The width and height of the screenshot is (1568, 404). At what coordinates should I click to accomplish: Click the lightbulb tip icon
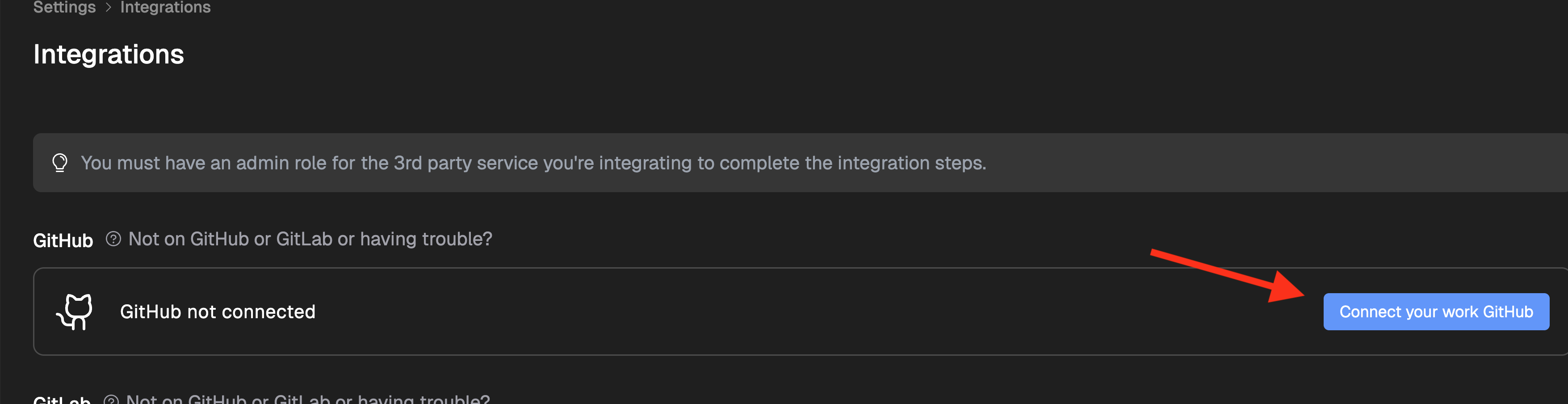click(60, 163)
